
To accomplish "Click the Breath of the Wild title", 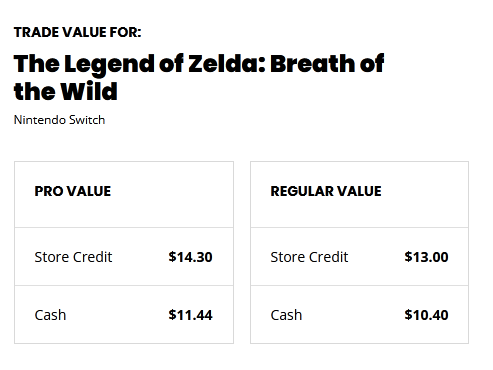I will click(x=199, y=77).
